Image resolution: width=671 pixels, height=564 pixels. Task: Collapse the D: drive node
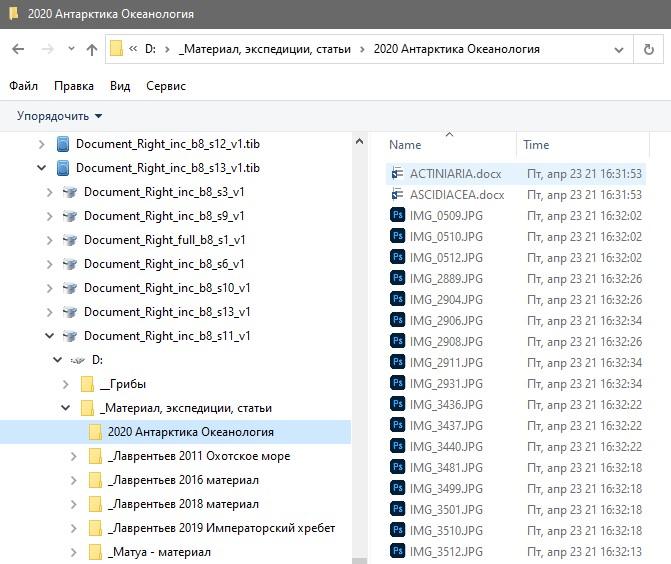57,359
